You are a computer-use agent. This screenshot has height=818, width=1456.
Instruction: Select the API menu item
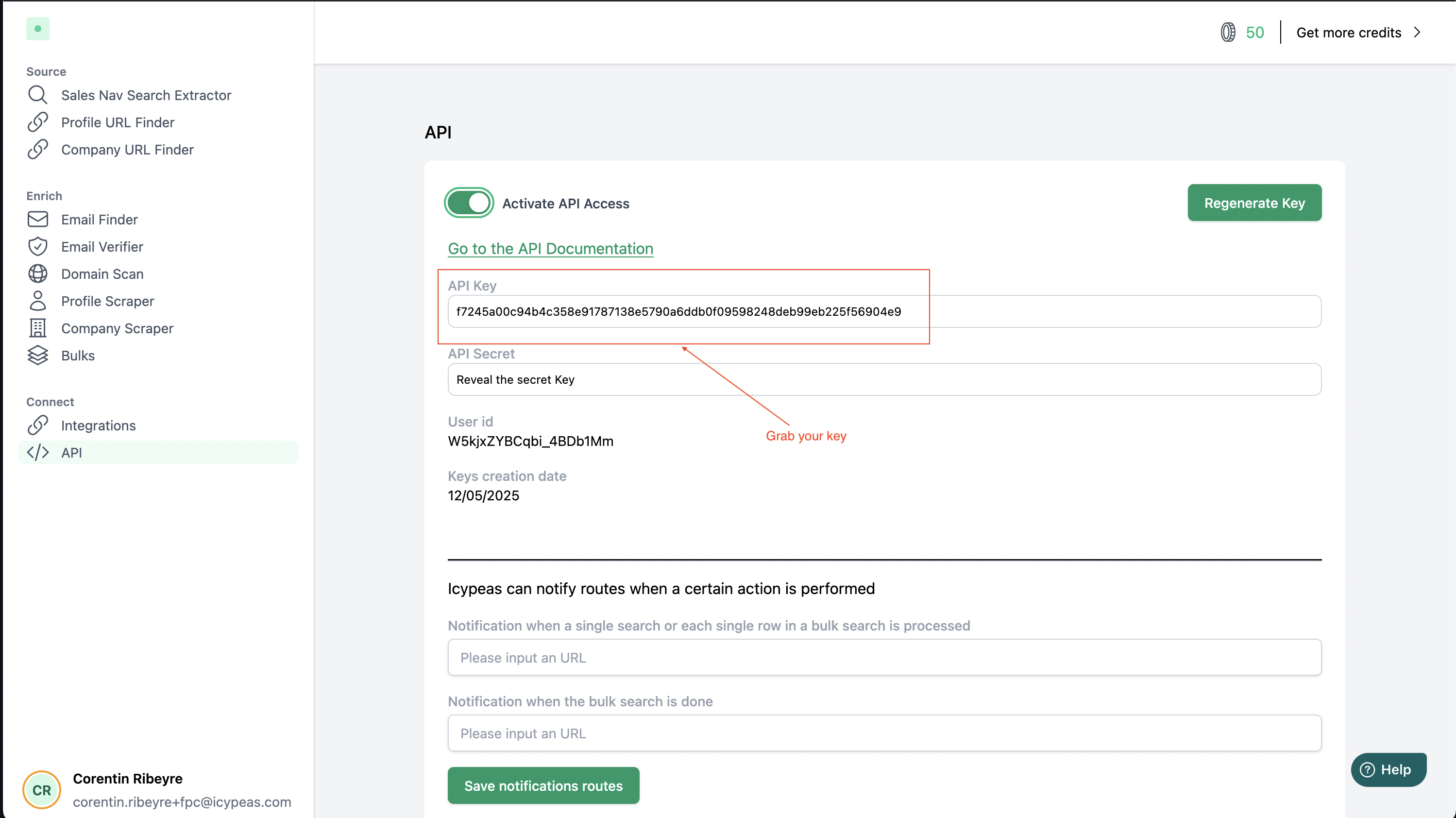click(158, 452)
